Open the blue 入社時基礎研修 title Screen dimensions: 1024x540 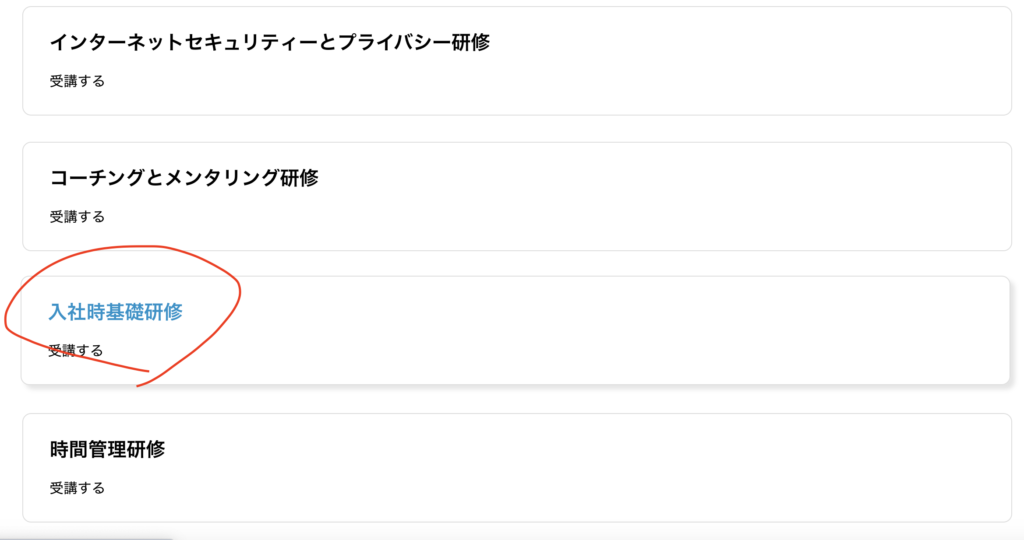point(115,312)
